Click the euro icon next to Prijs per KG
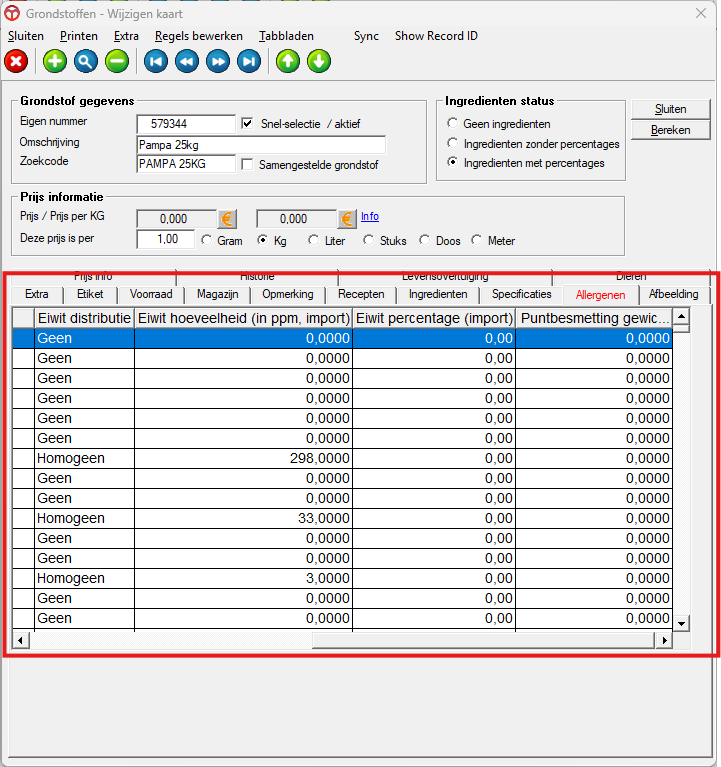 click(x=347, y=219)
